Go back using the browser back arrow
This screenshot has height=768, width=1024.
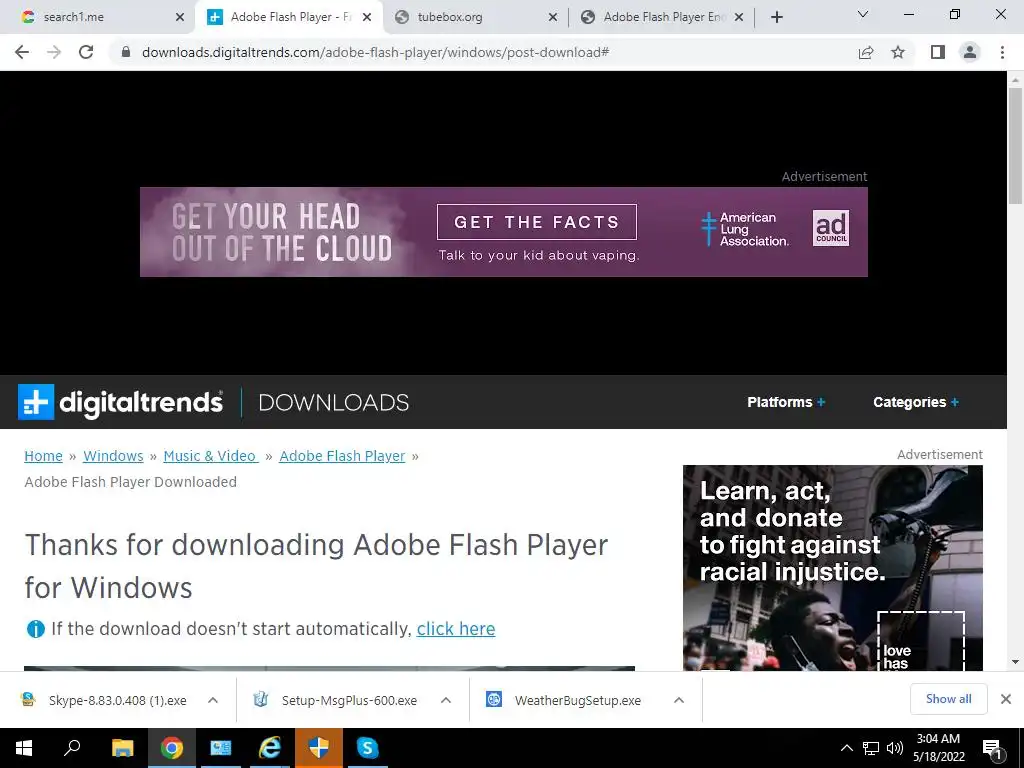22,52
